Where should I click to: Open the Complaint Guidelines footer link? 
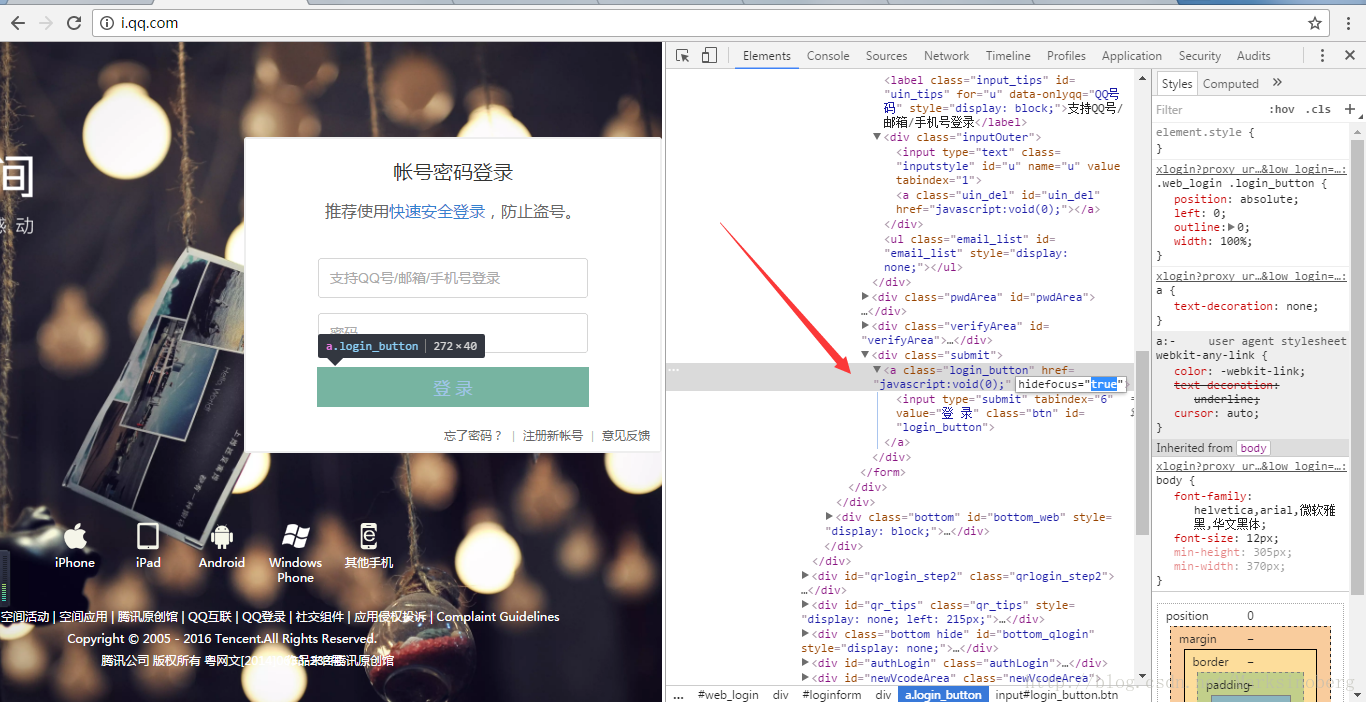tap(498, 617)
